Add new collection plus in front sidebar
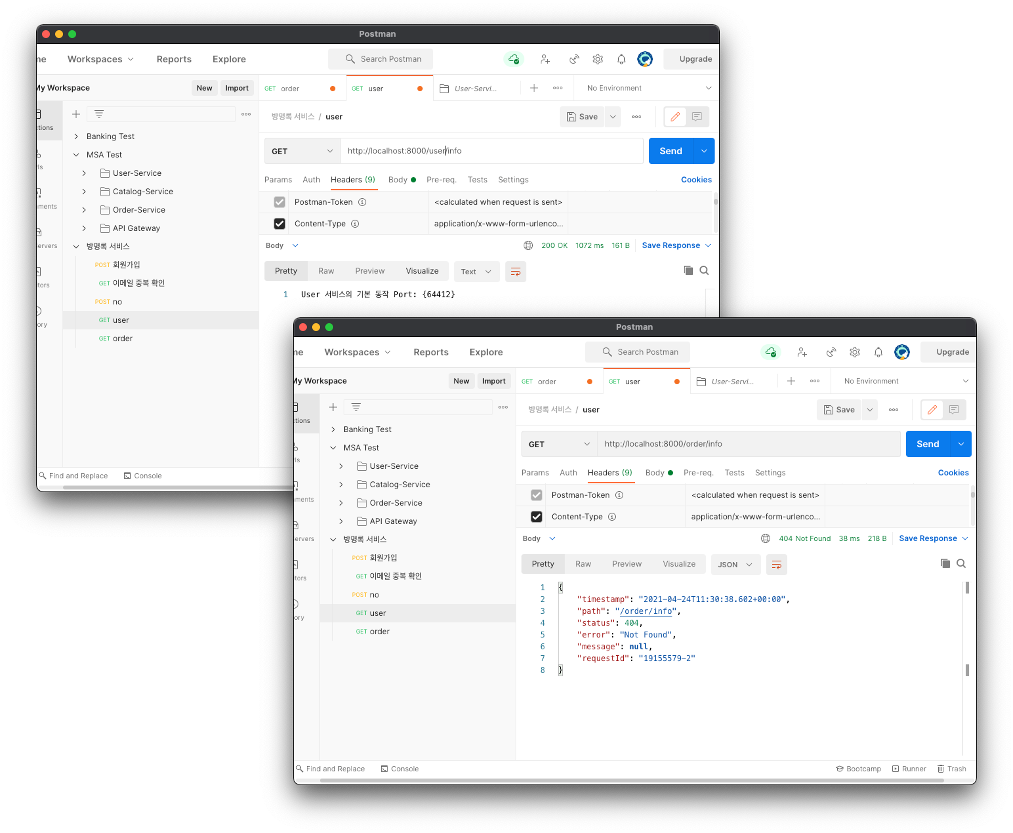Screen dimensions: 1013x833 [x=333, y=407]
